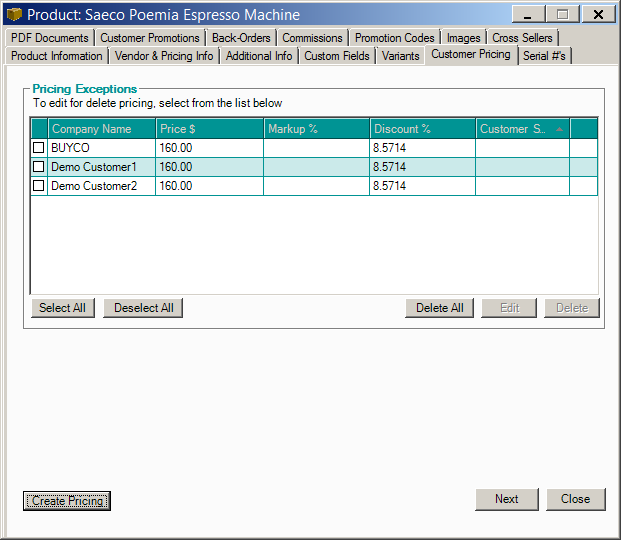This screenshot has width=621, height=540.
Task: Click the Markup % column header
Action: pos(315,129)
